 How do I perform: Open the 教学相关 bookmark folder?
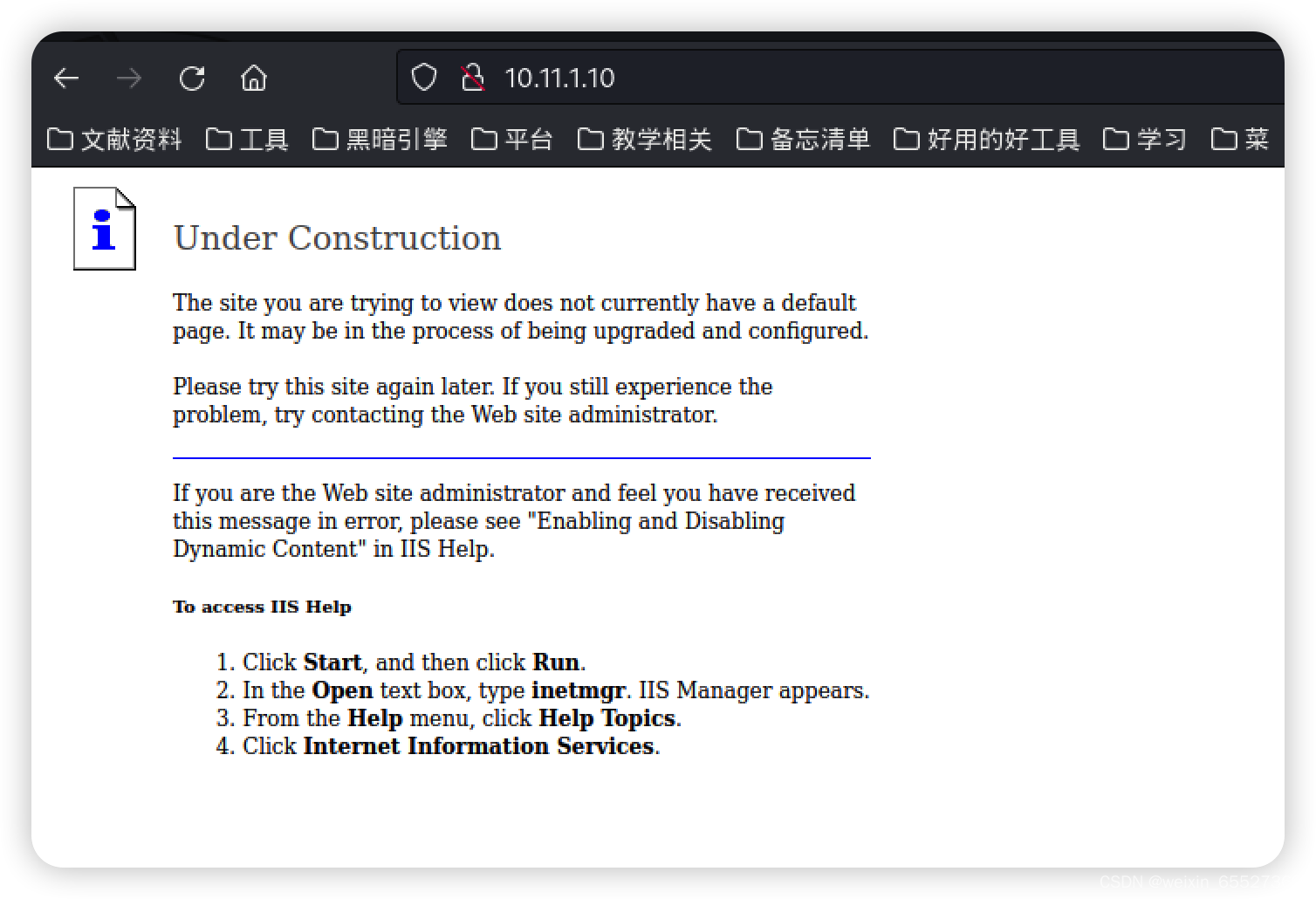645,139
